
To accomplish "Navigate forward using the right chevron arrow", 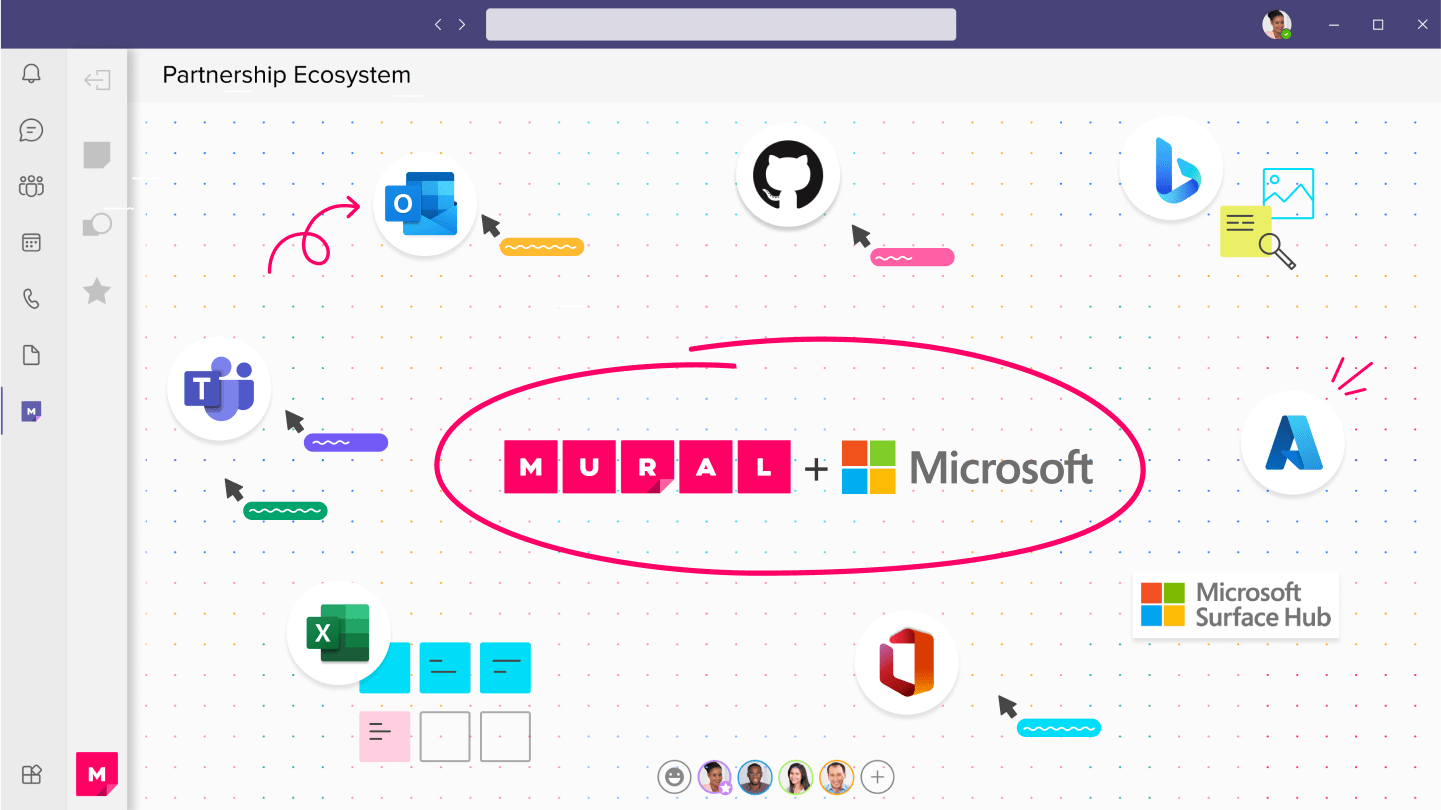I will [462, 24].
